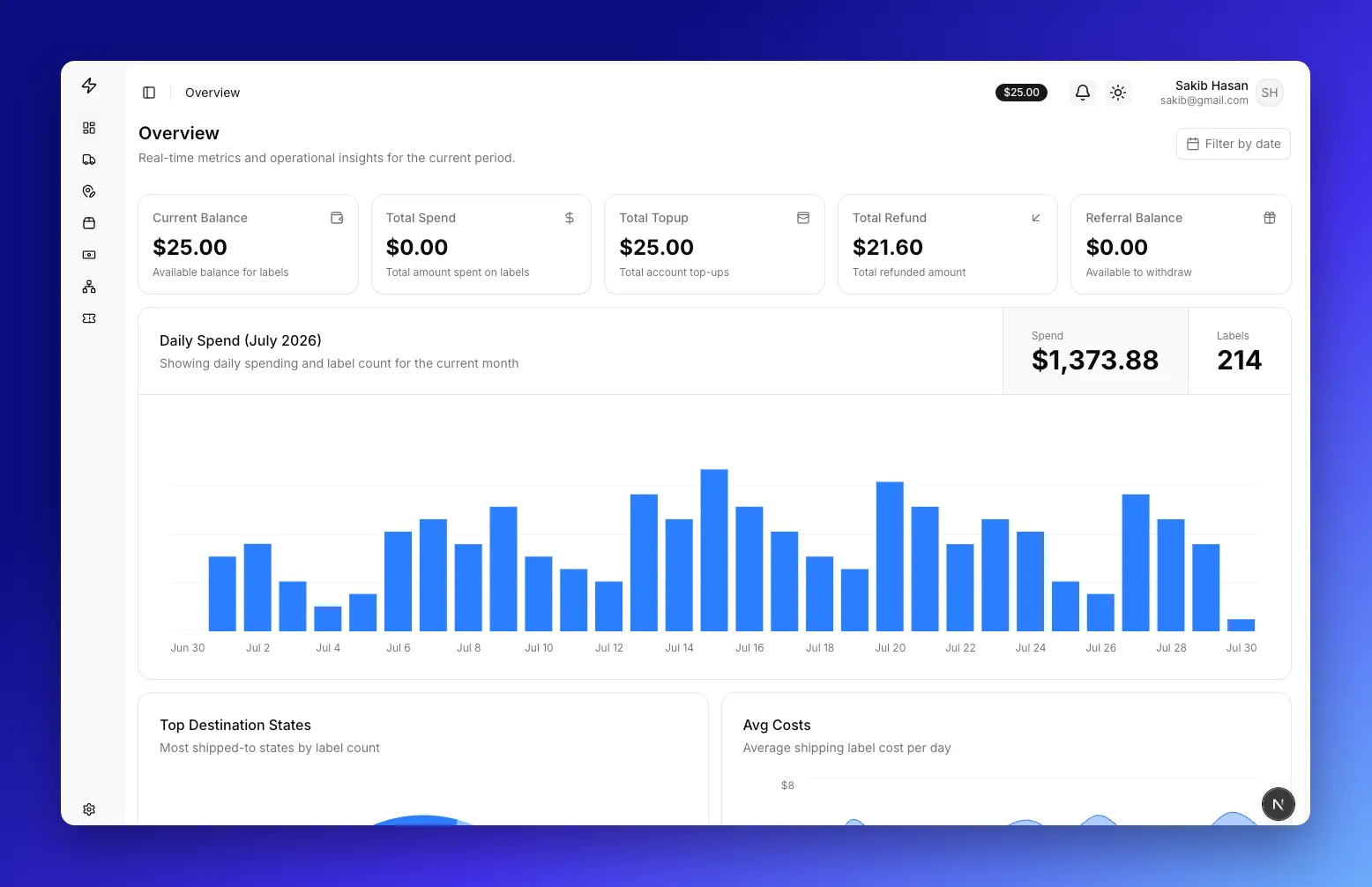Click the Overview breadcrumb
1372x887 pixels.
pos(213,93)
